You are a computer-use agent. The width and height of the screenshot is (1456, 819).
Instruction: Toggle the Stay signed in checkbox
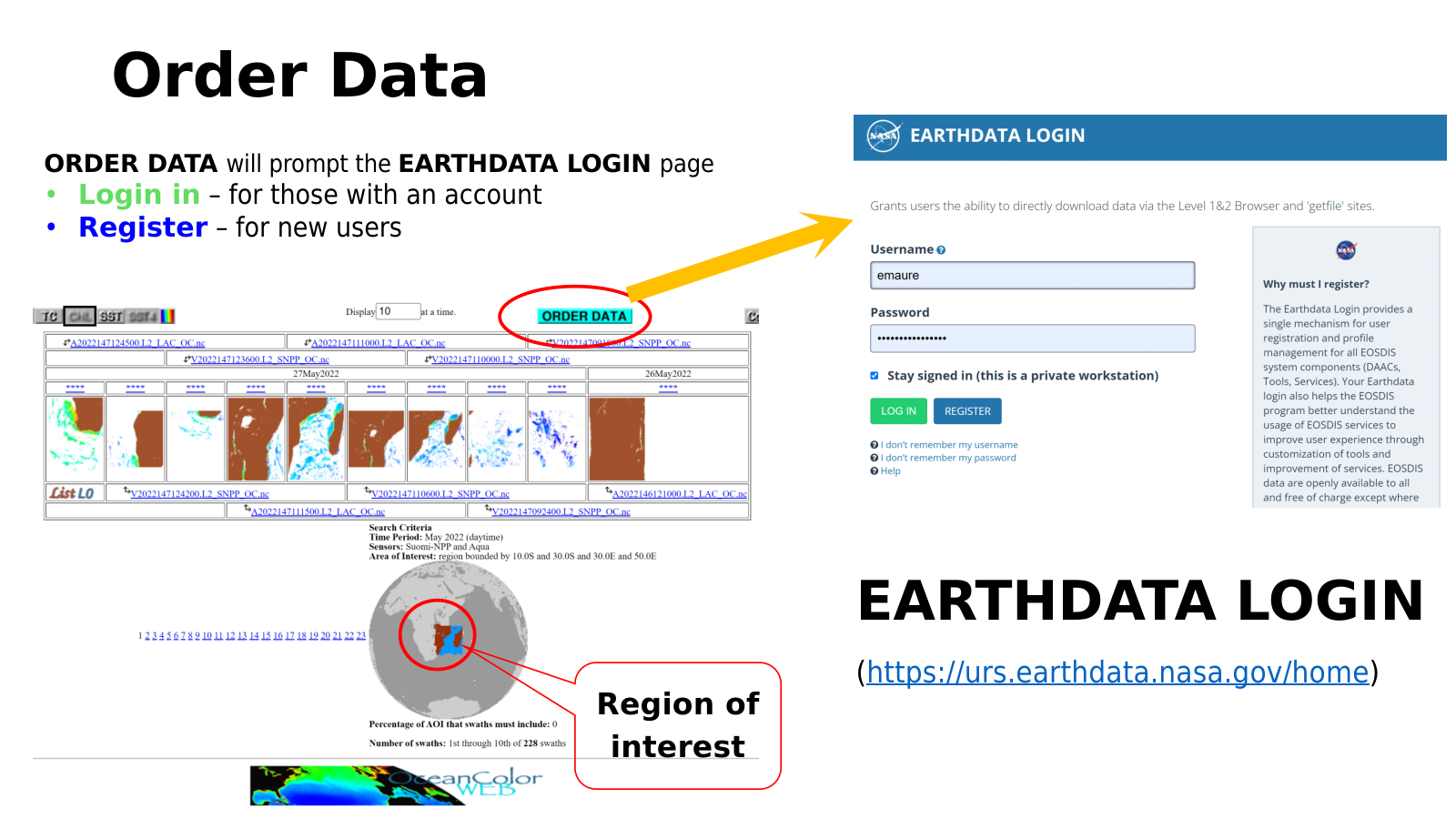click(x=875, y=376)
